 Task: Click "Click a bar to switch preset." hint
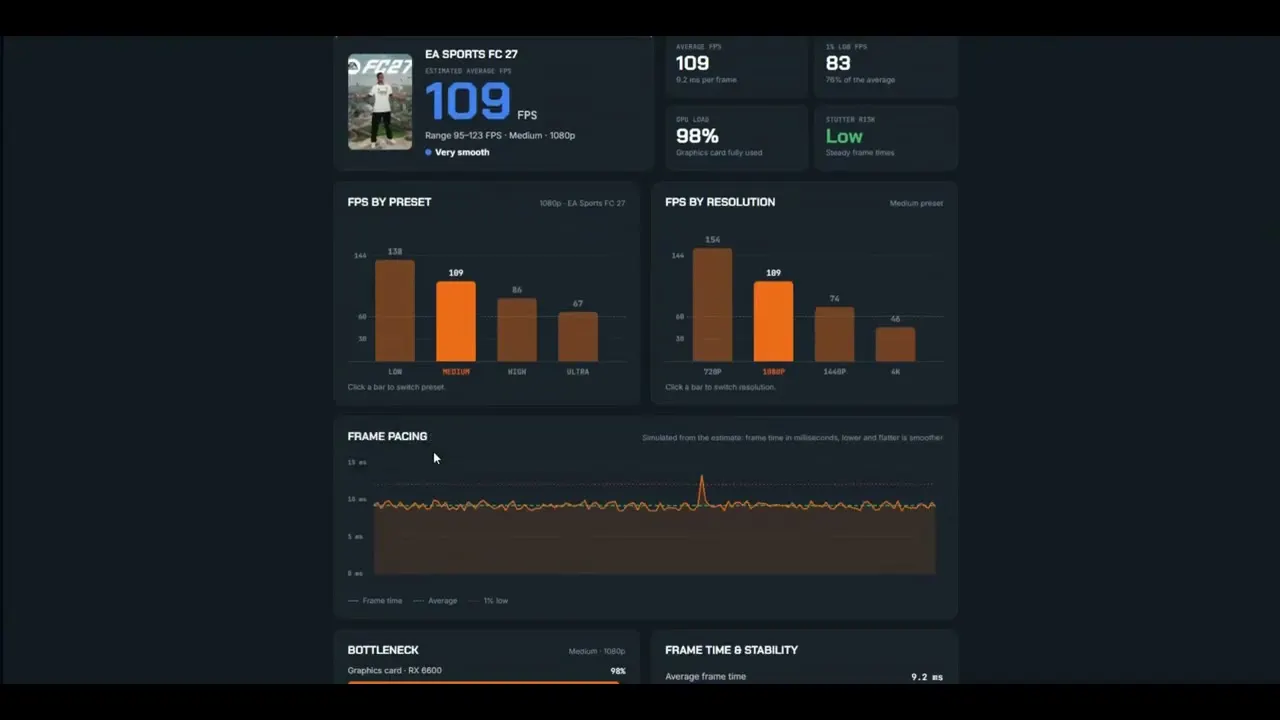tap(396, 387)
